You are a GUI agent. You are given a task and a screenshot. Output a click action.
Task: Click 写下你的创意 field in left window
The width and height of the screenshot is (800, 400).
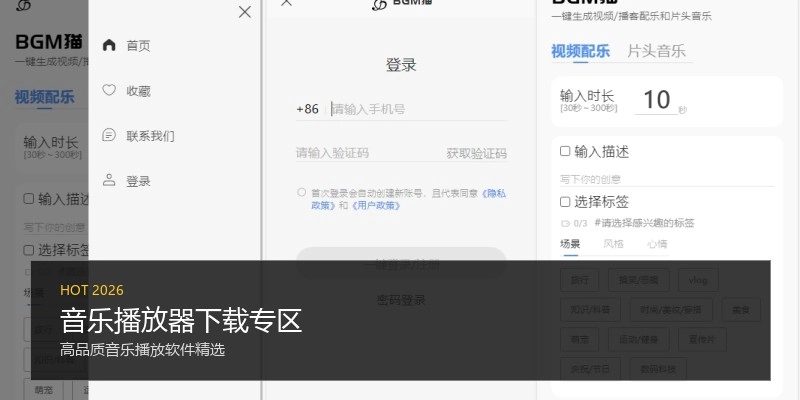click(x=55, y=227)
